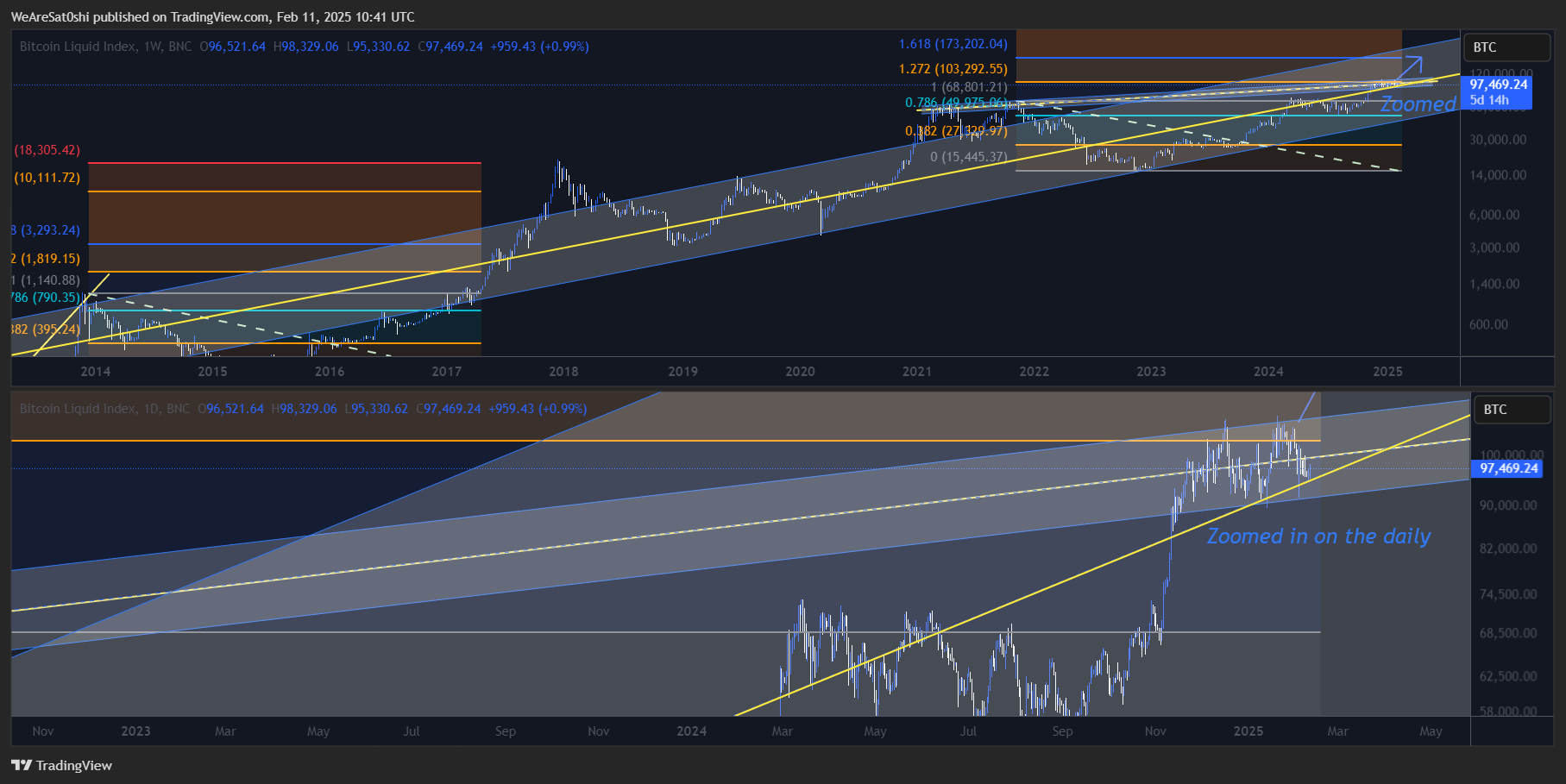The image size is (1566, 784).
Task: Click 2025 on the daily time axis
Action: coord(1248,731)
